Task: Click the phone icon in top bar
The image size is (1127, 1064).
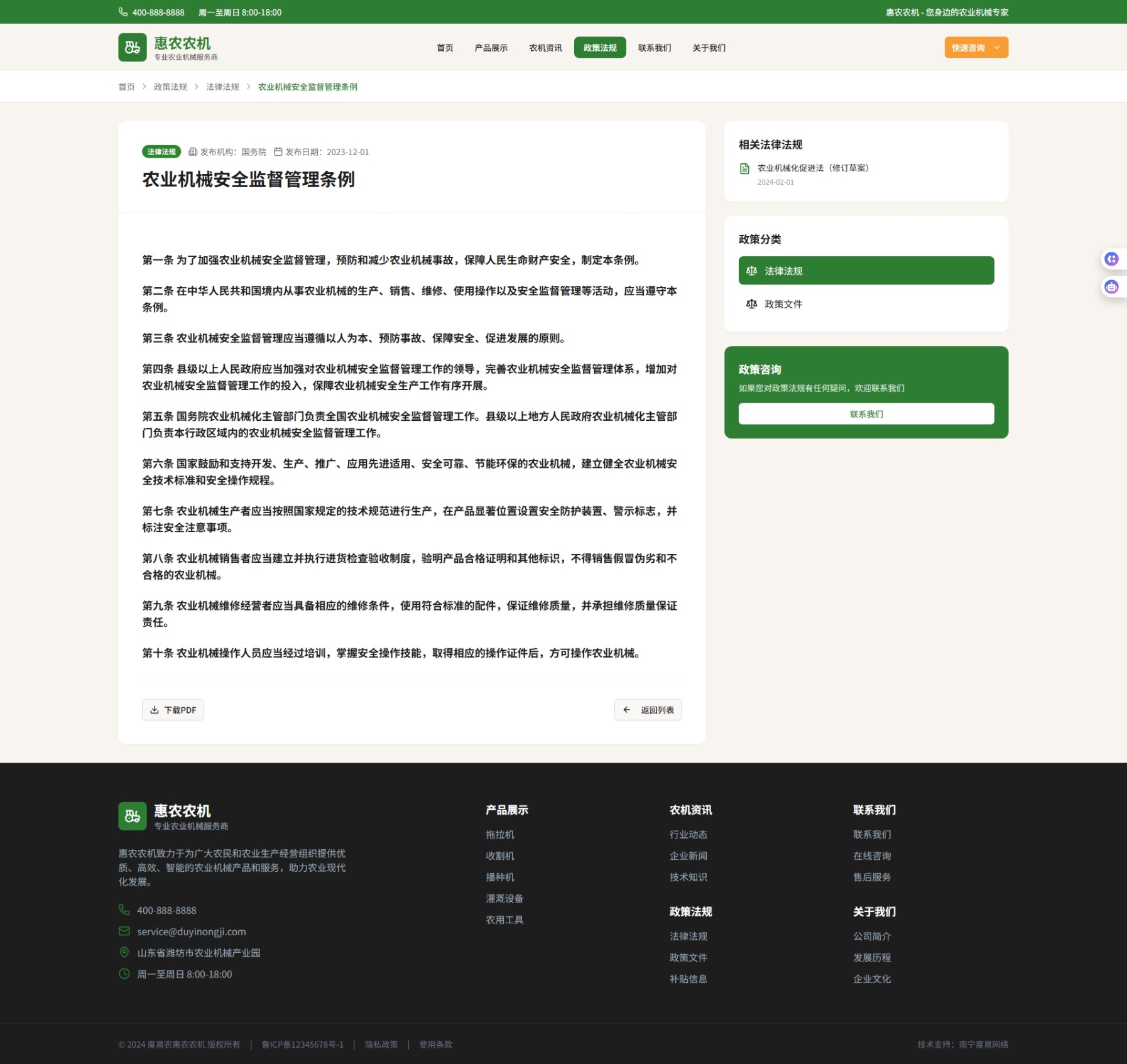Action: click(x=123, y=12)
